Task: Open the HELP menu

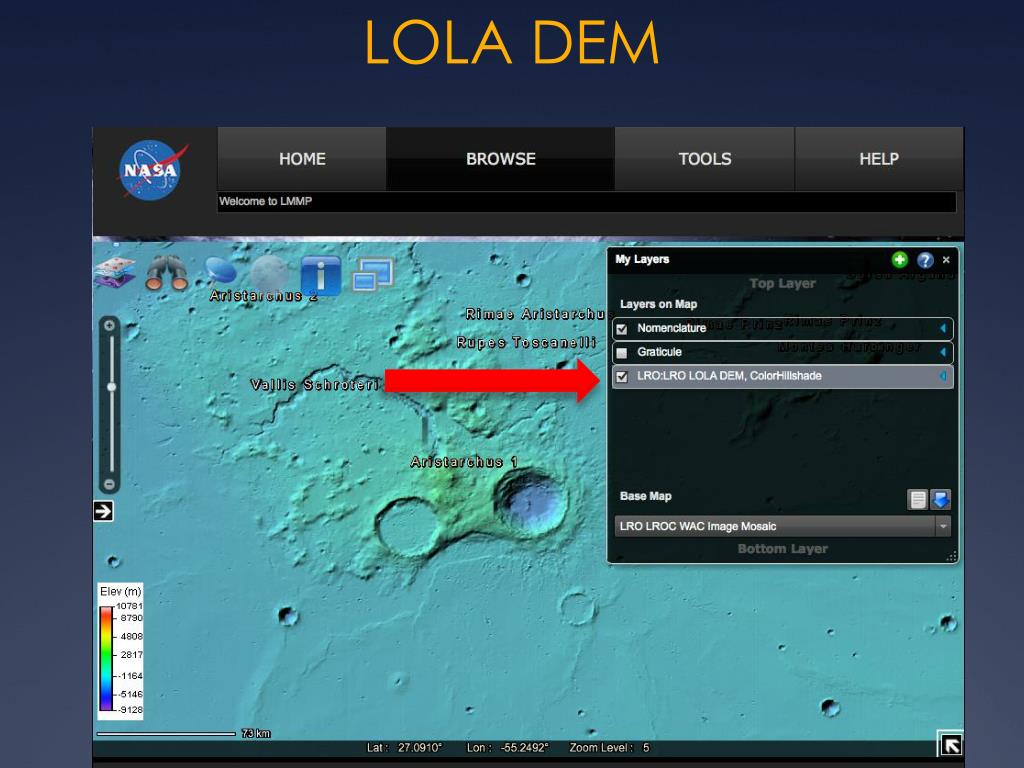Action: (879, 159)
